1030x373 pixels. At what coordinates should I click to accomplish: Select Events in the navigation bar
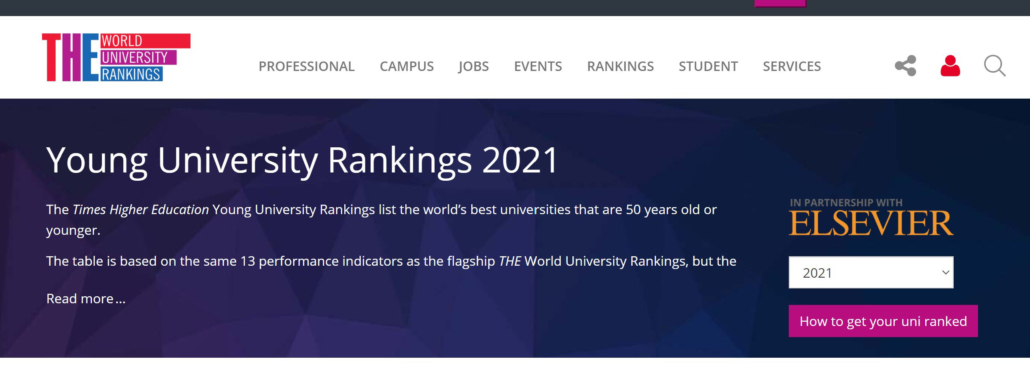(x=538, y=66)
